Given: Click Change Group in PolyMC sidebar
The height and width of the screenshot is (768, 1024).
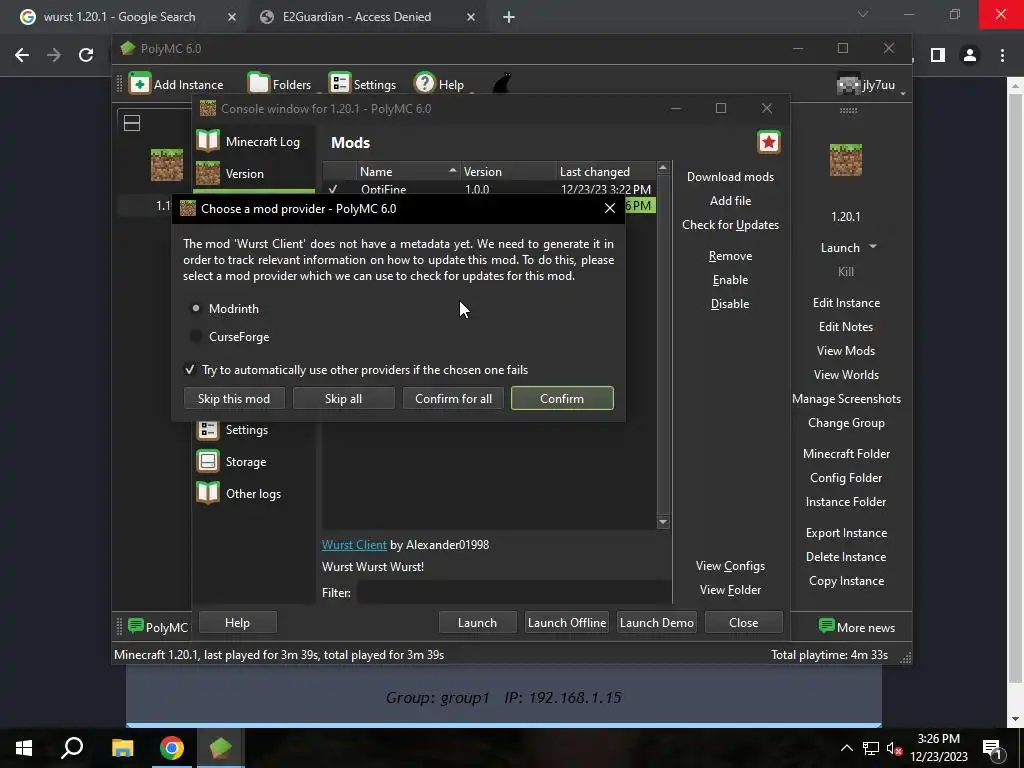Looking at the screenshot, I should (x=846, y=423).
